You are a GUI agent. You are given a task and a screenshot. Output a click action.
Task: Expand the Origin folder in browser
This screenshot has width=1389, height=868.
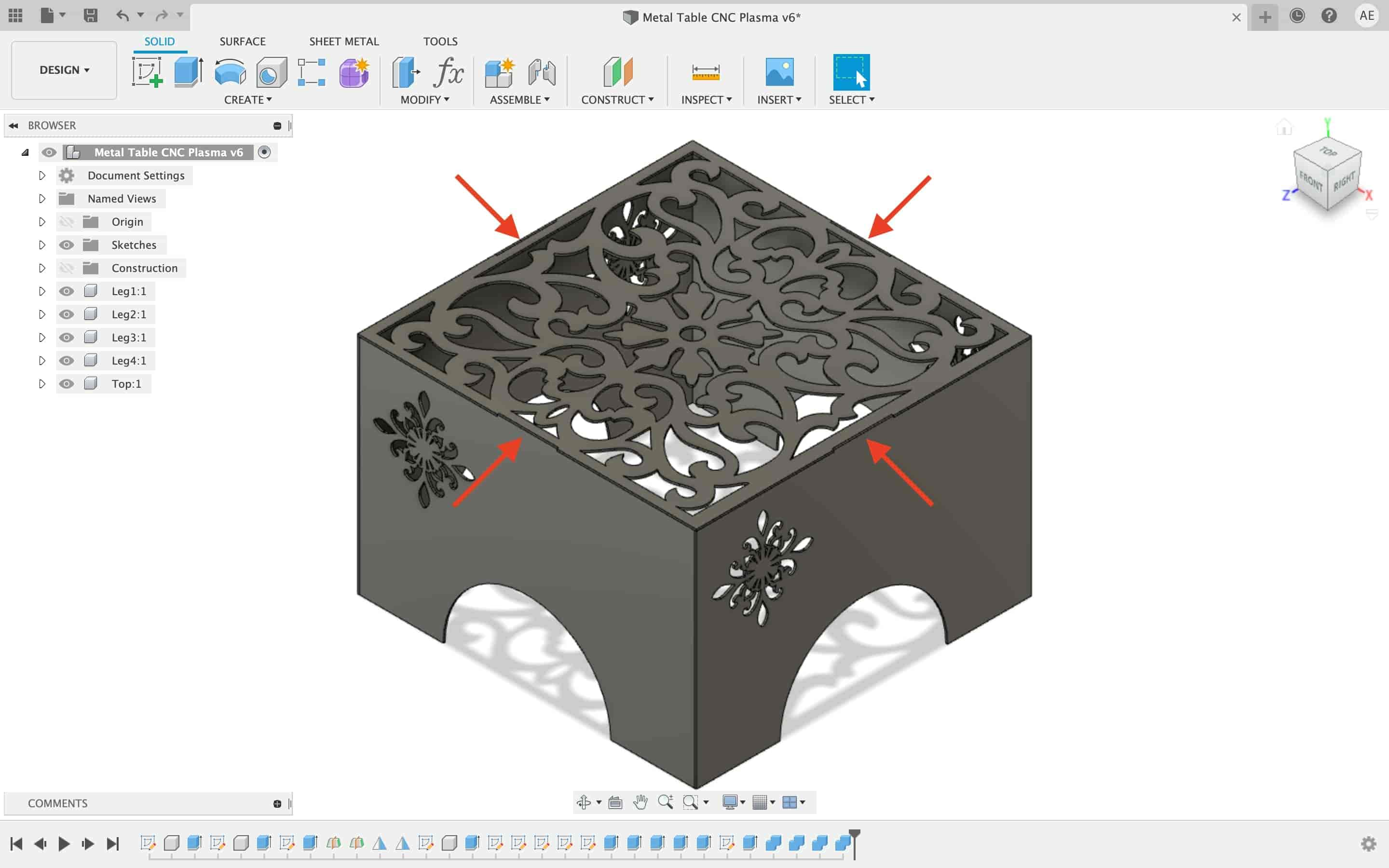click(x=41, y=221)
